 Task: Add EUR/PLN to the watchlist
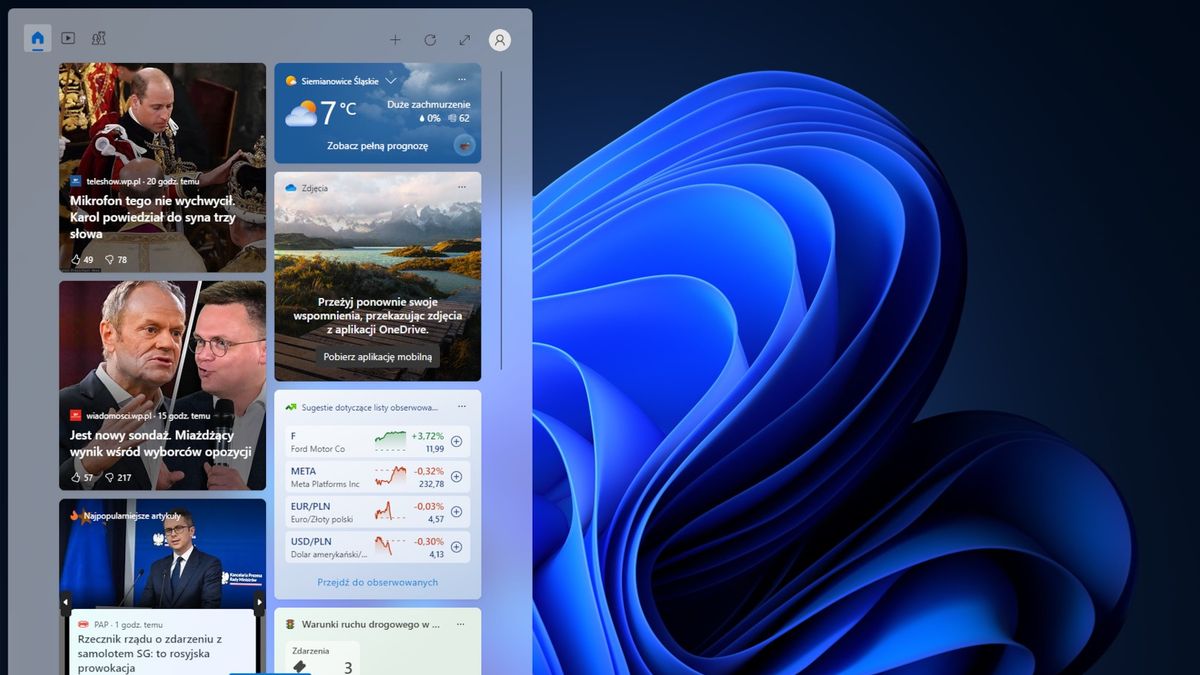tap(457, 512)
